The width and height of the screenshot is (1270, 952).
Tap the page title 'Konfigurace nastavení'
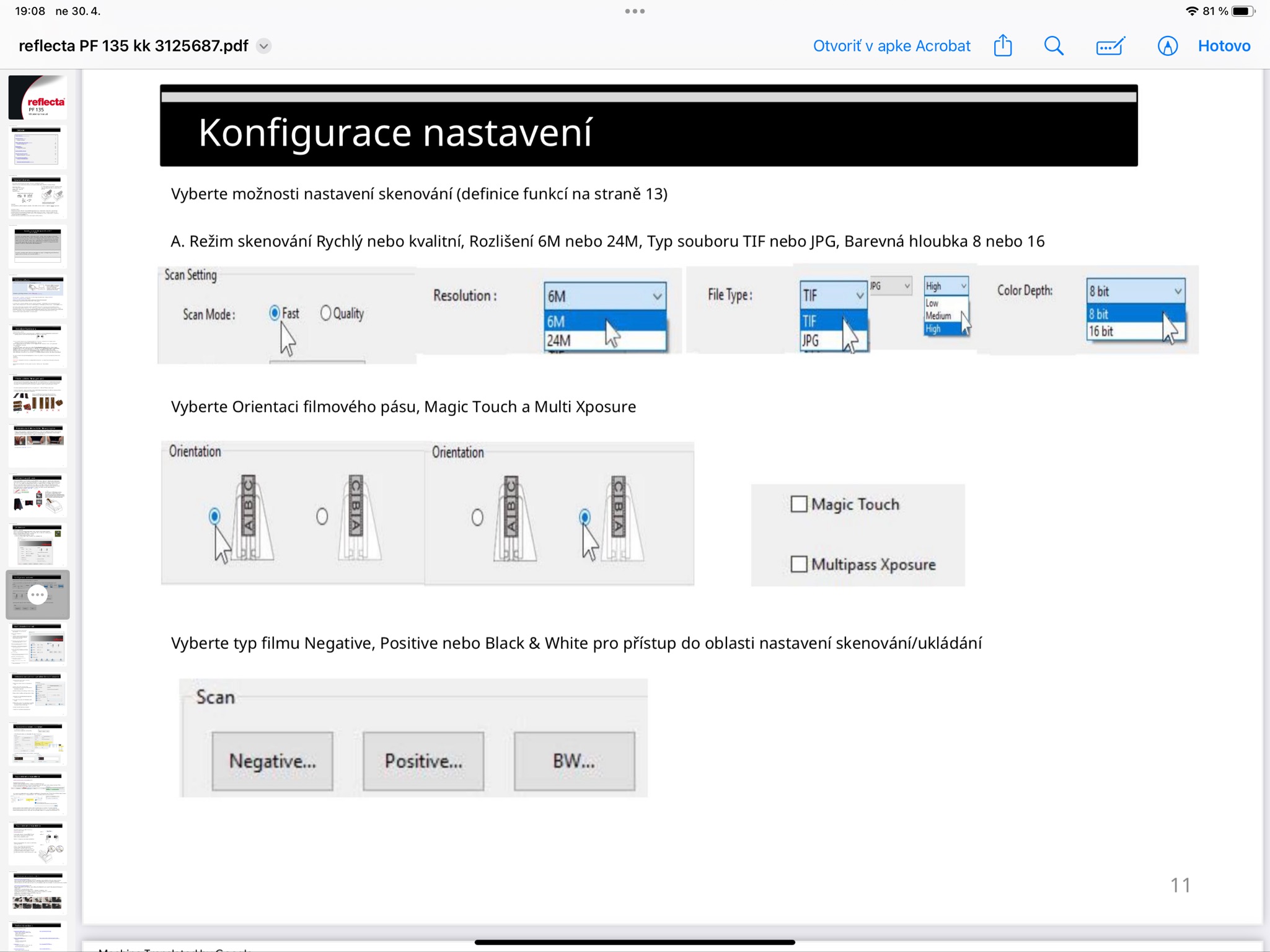click(395, 132)
